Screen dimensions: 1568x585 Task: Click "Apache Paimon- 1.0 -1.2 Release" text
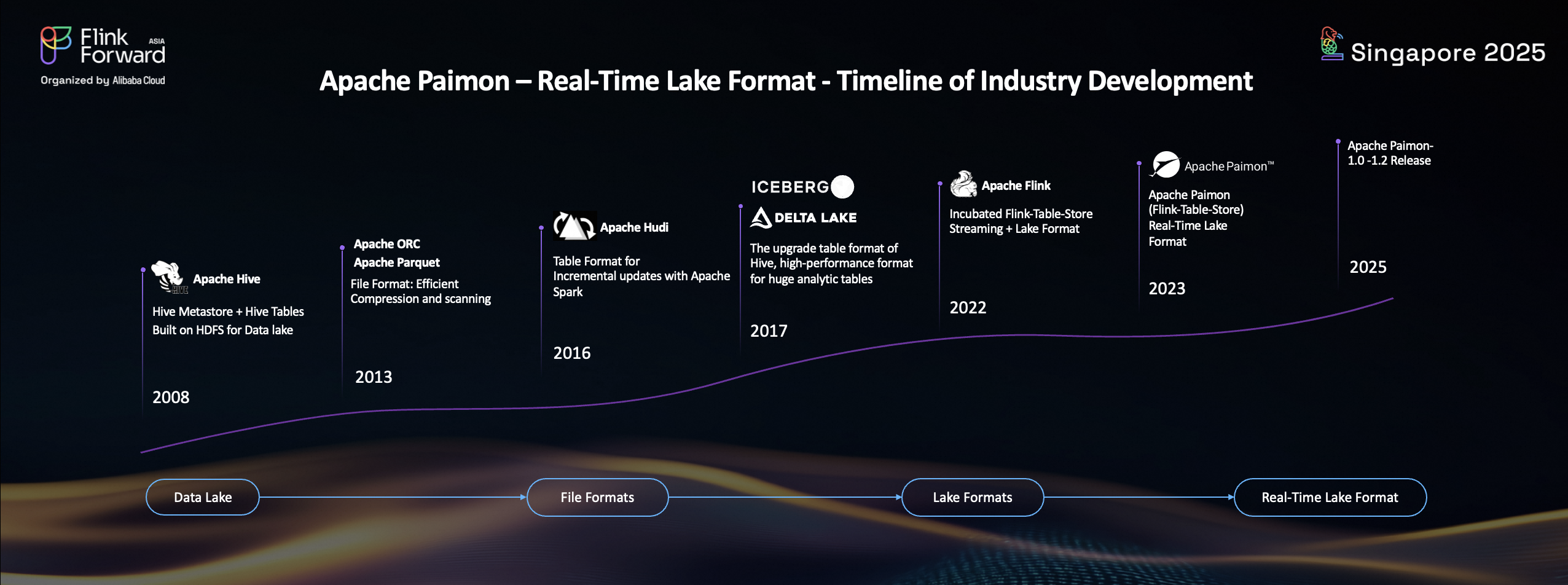click(1390, 153)
